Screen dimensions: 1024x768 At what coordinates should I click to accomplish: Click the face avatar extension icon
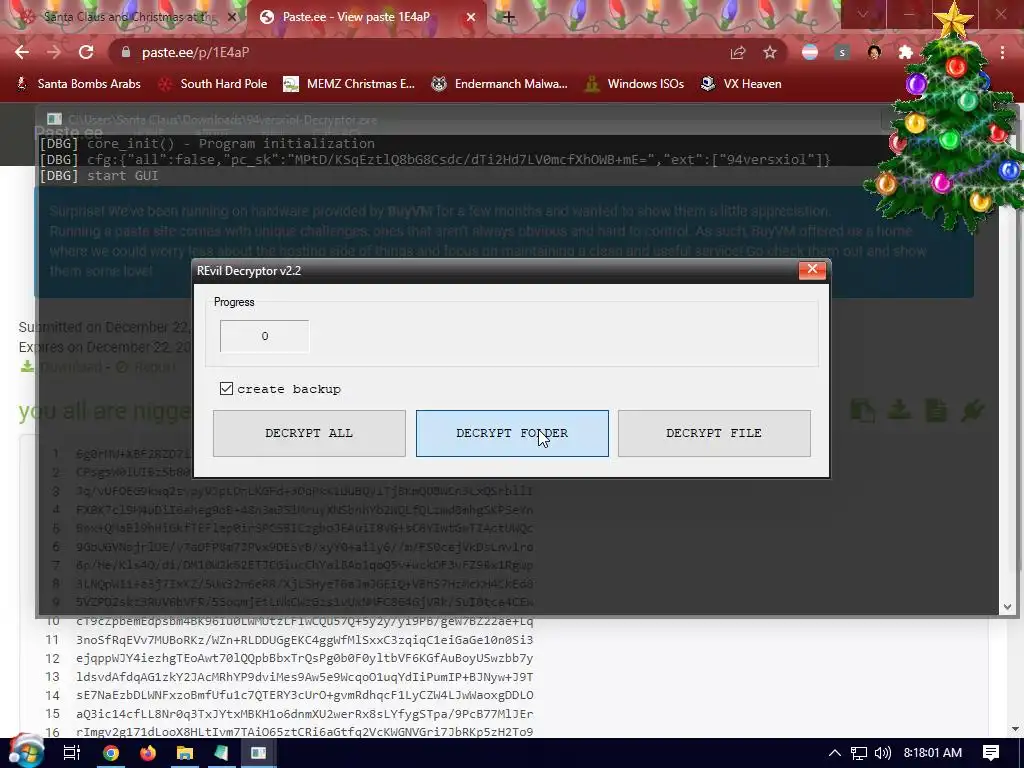(874, 52)
